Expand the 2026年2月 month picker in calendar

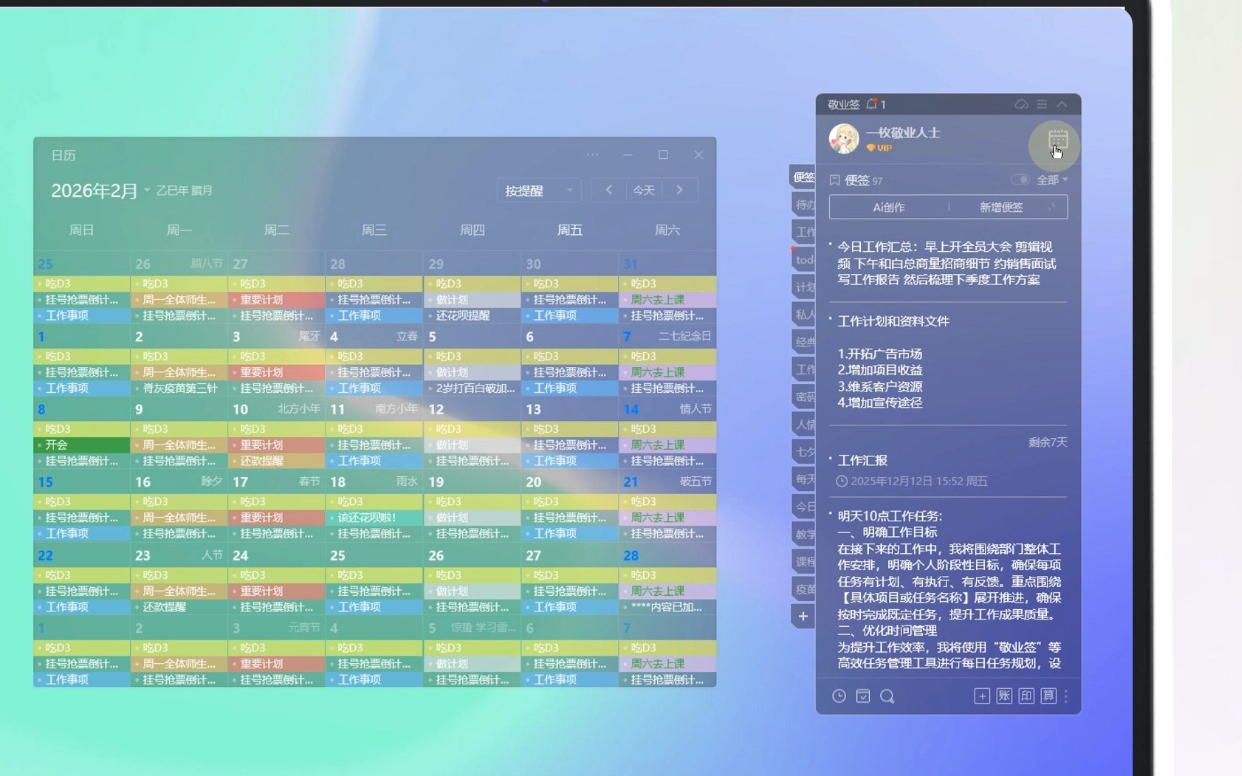point(100,190)
